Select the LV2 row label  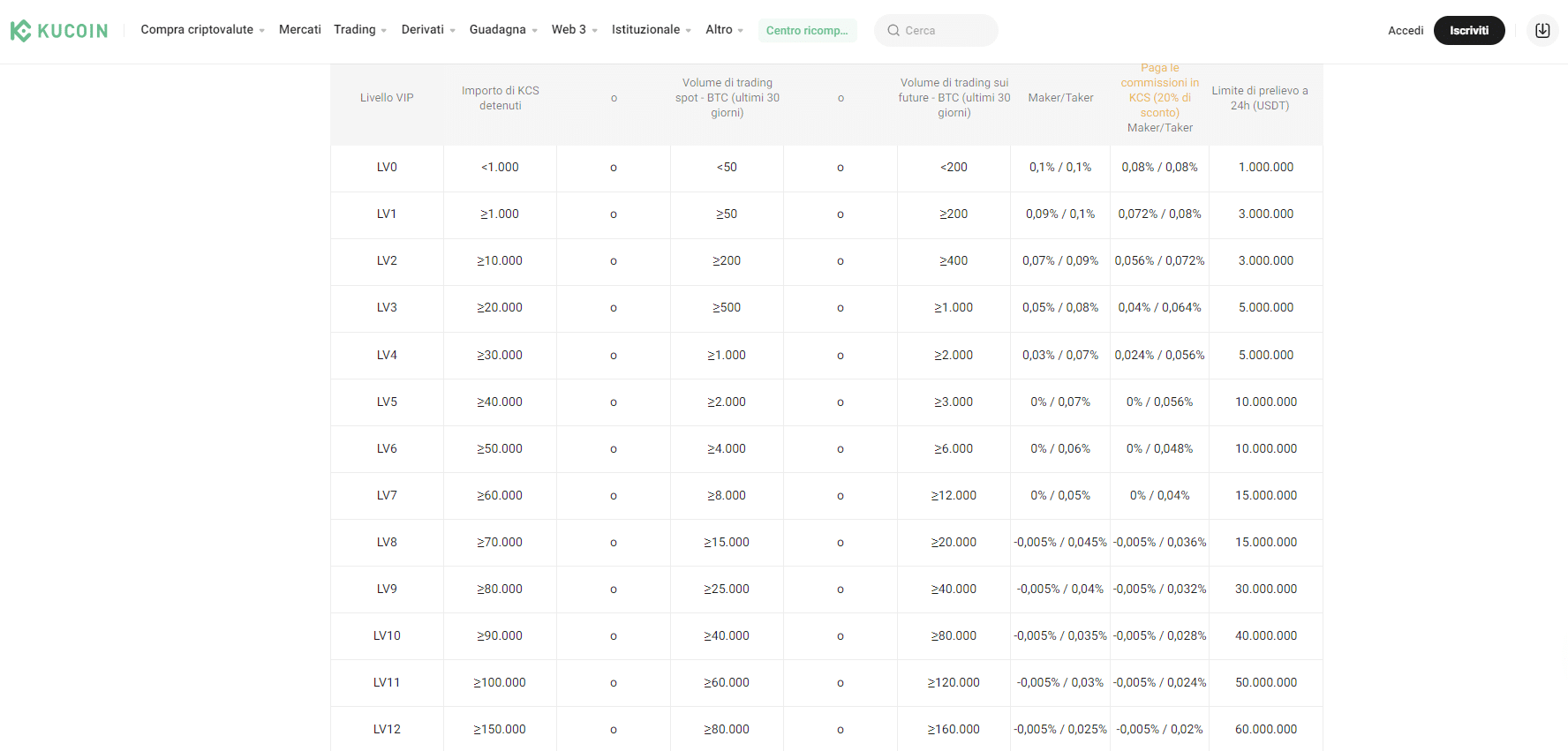point(387,261)
